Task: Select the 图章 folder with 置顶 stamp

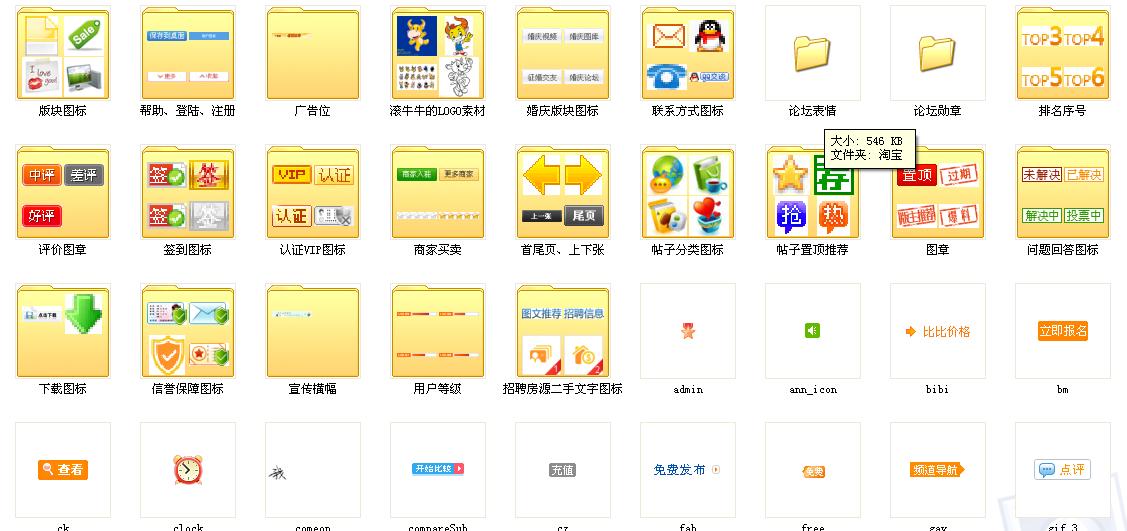Action: click(938, 192)
